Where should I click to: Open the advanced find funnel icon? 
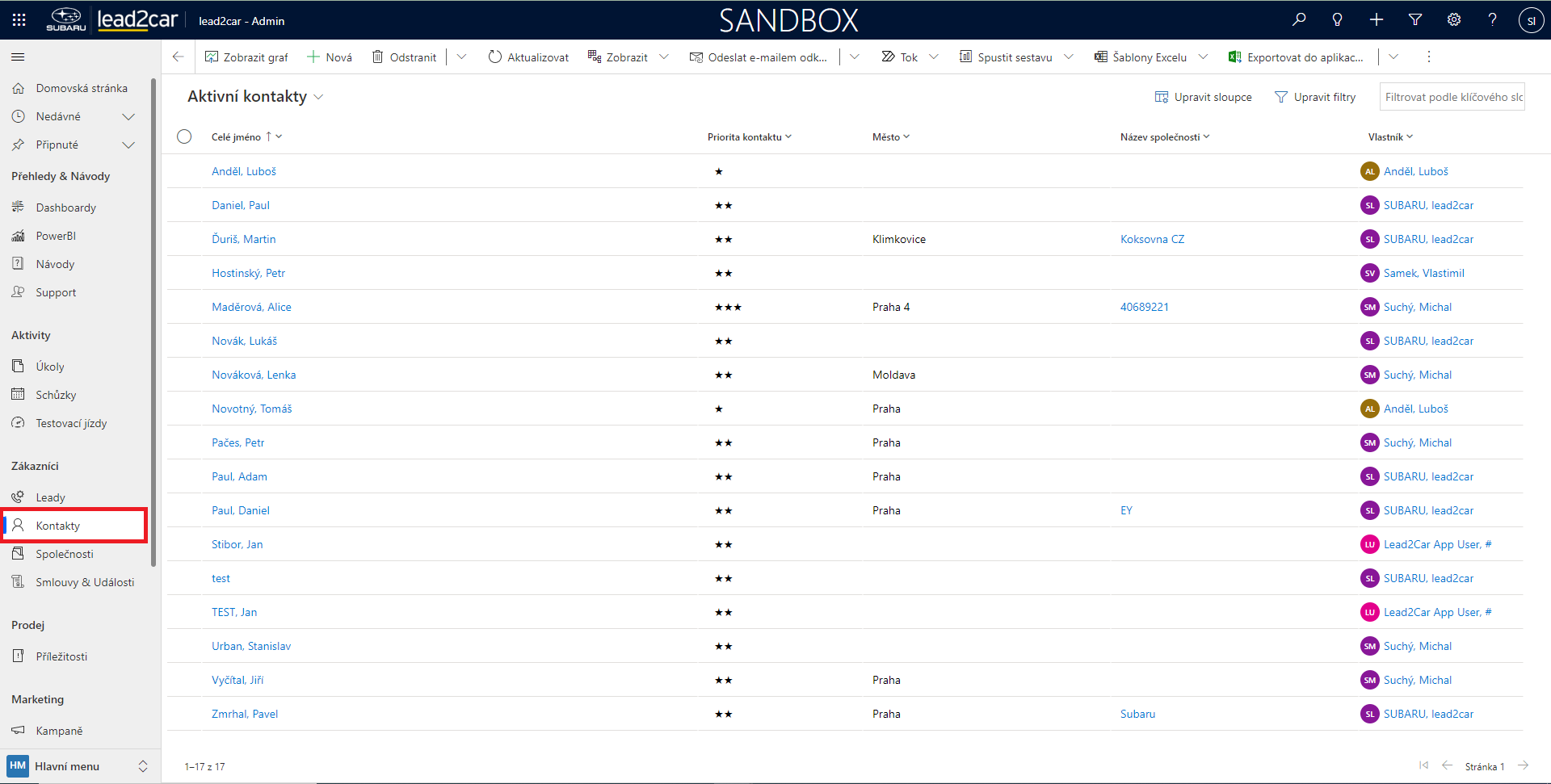tap(1415, 20)
